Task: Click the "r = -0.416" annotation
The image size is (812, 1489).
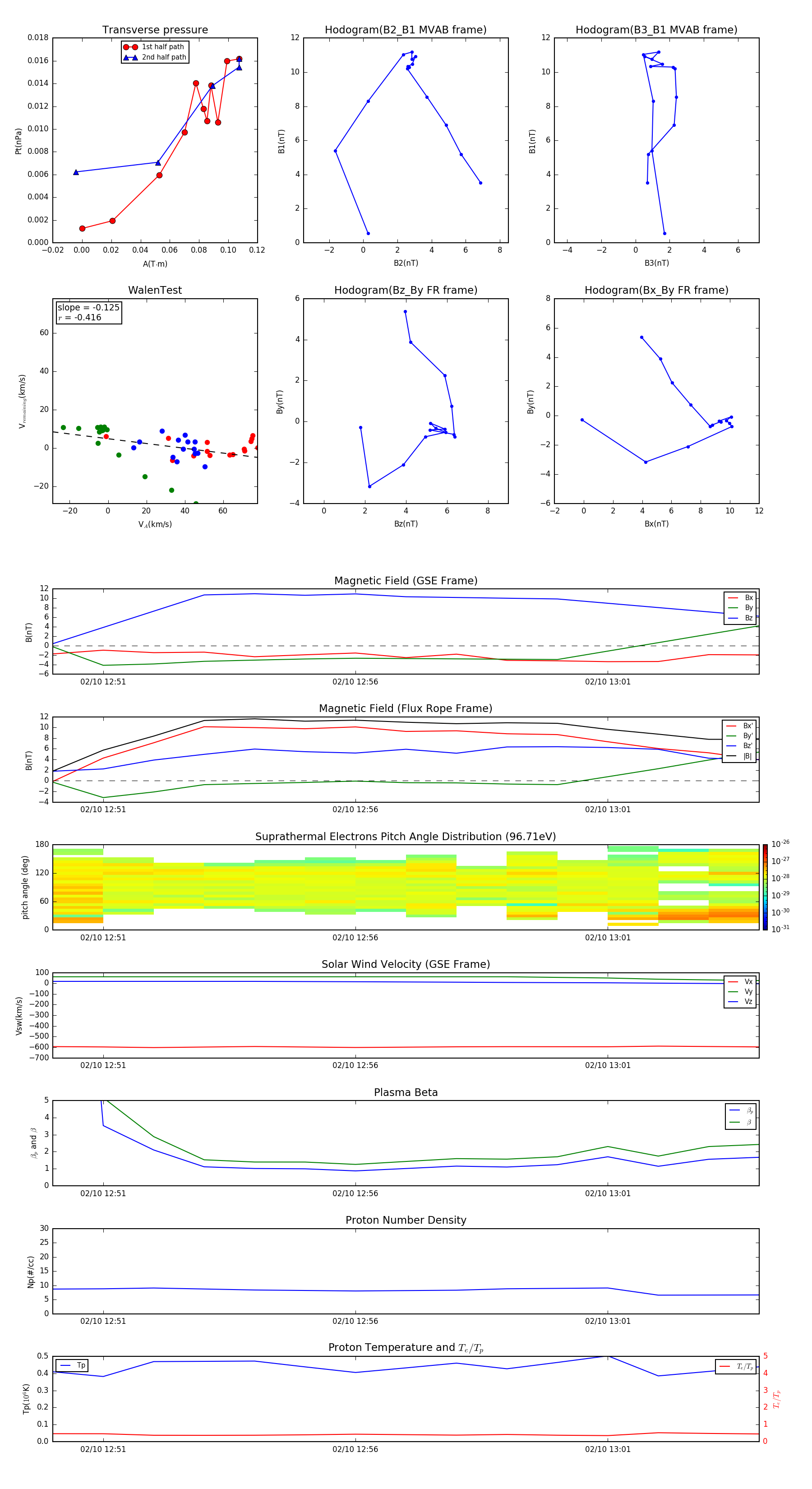Action: click(80, 317)
